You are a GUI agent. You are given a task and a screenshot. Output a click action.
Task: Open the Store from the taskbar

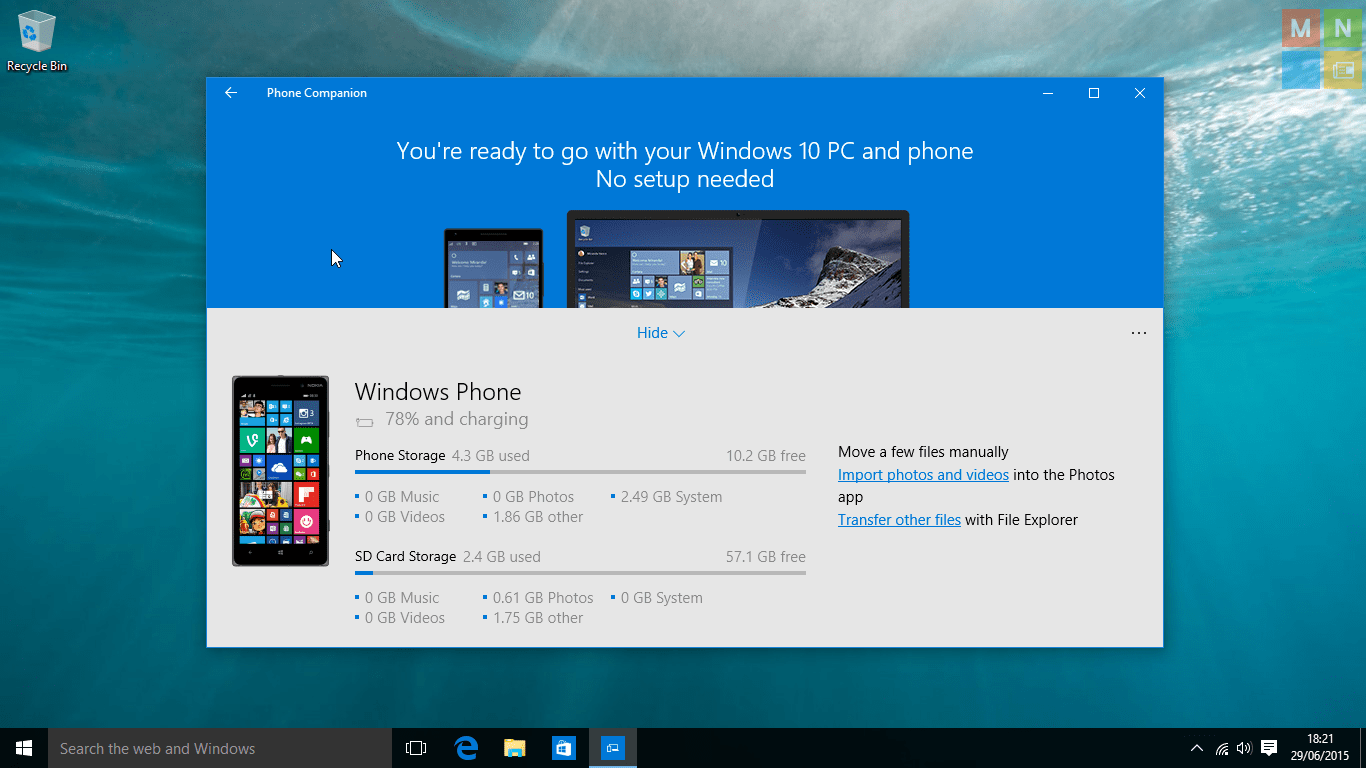pyautogui.click(x=563, y=748)
